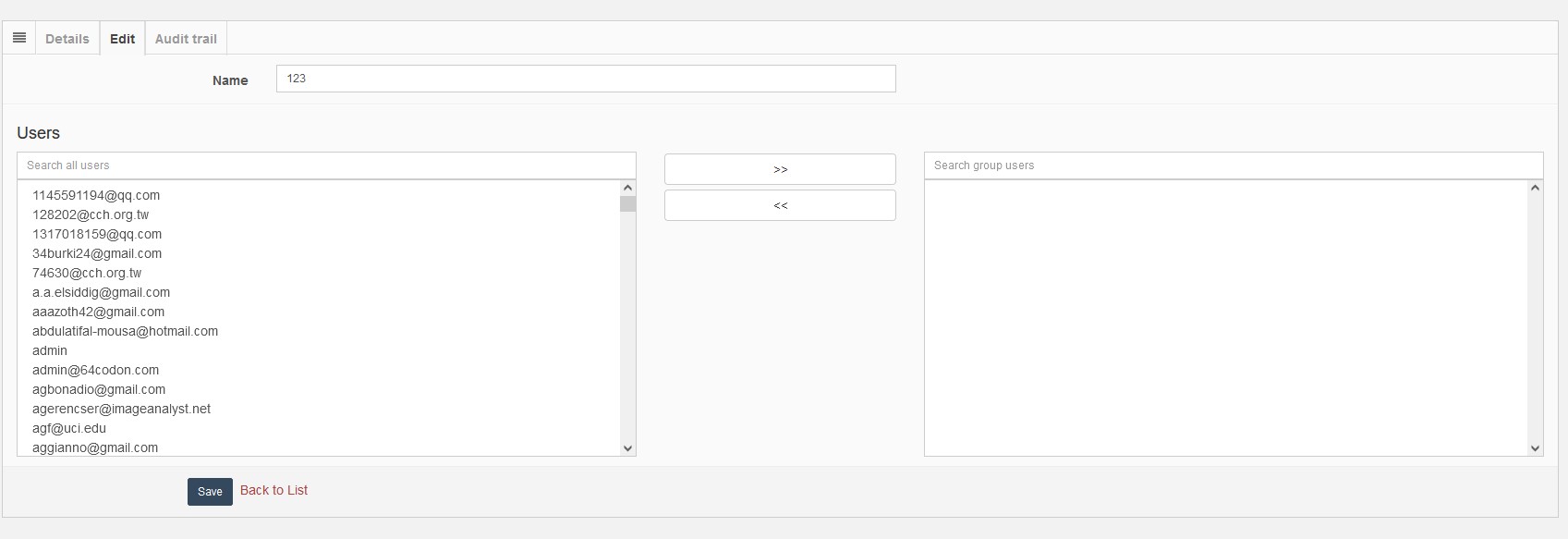Save the group changes
This screenshot has height=539, width=1568.
click(x=210, y=492)
